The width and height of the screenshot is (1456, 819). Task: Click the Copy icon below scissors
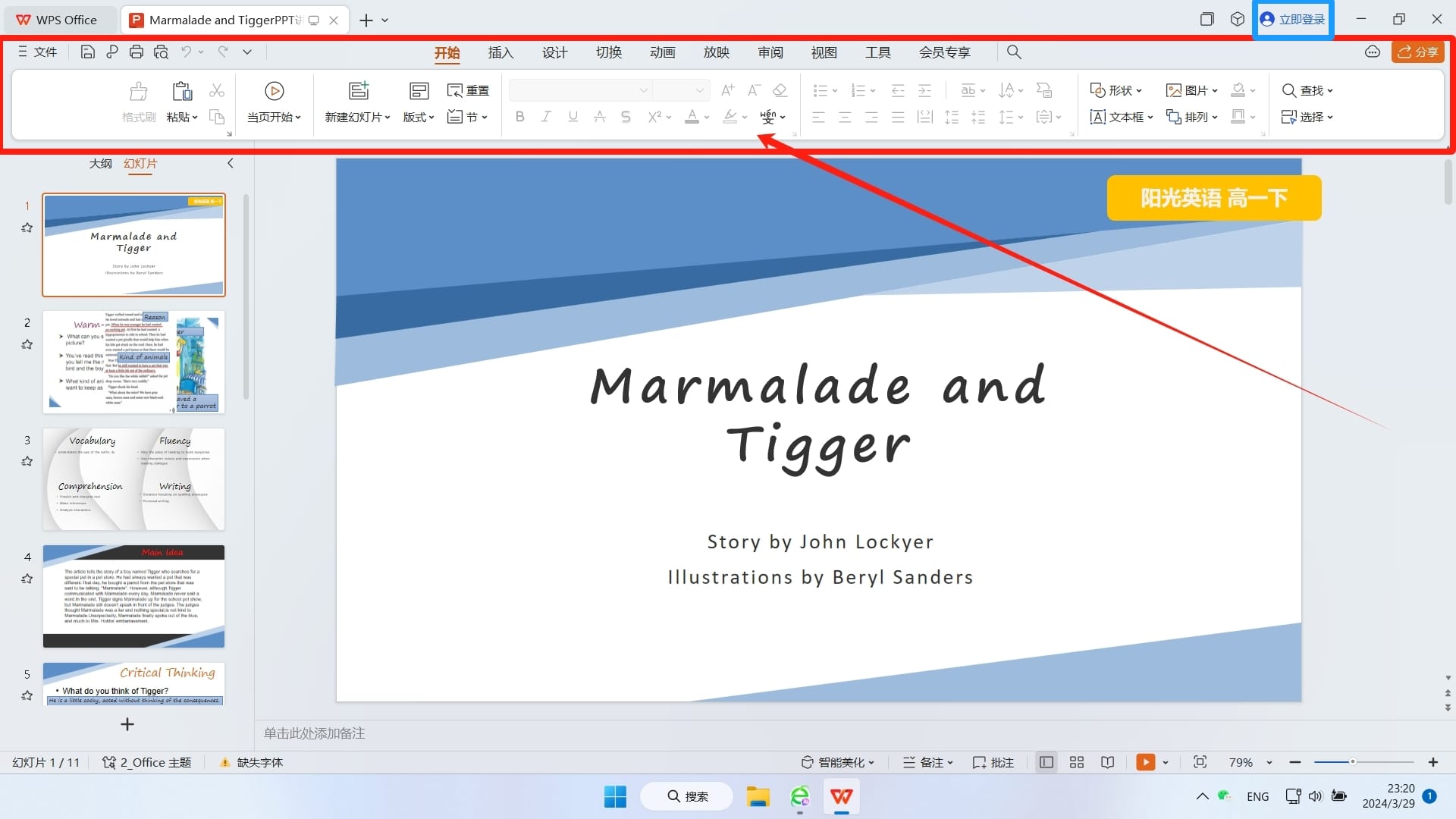pos(217,117)
